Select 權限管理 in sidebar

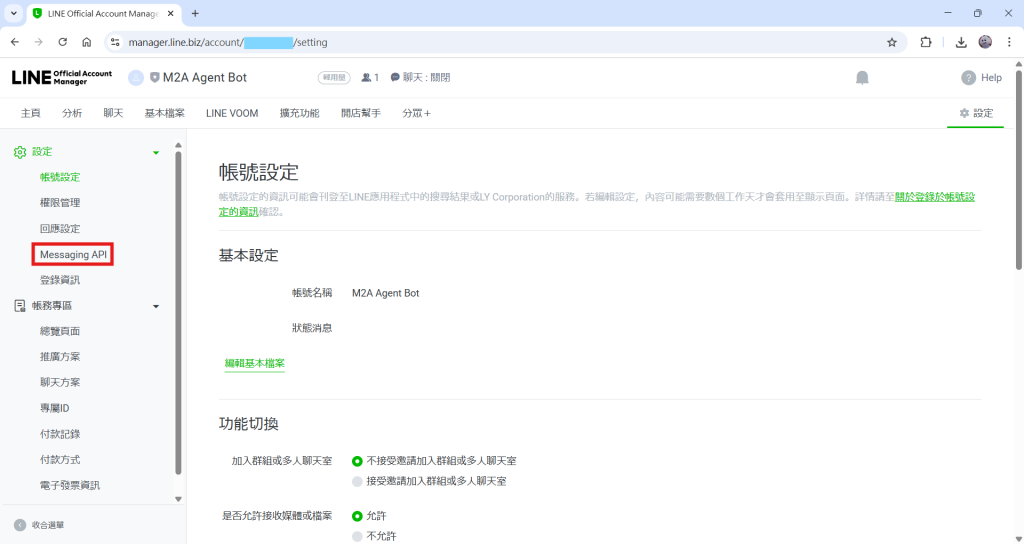pos(60,203)
